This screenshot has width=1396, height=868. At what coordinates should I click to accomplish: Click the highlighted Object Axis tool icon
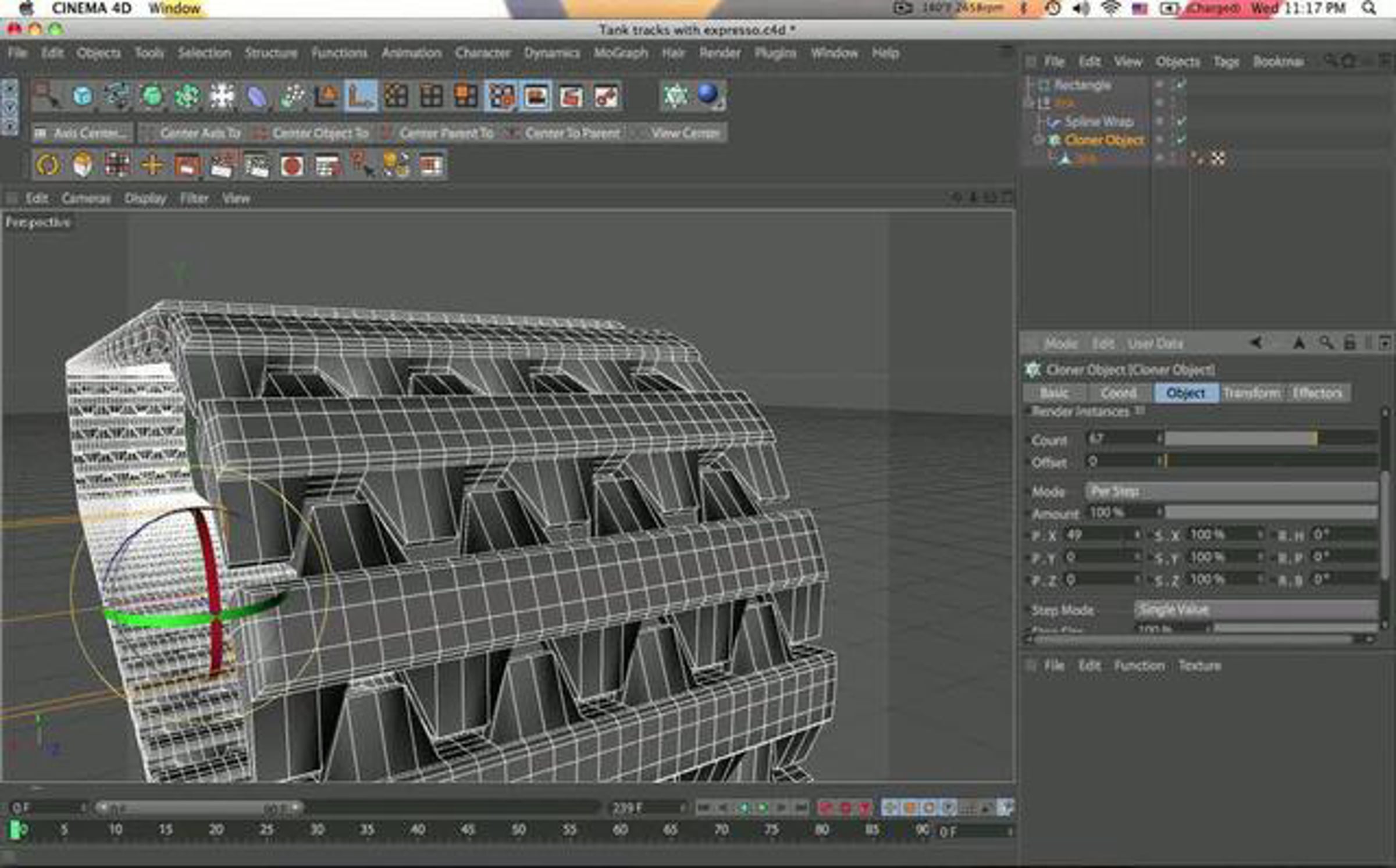tap(361, 95)
